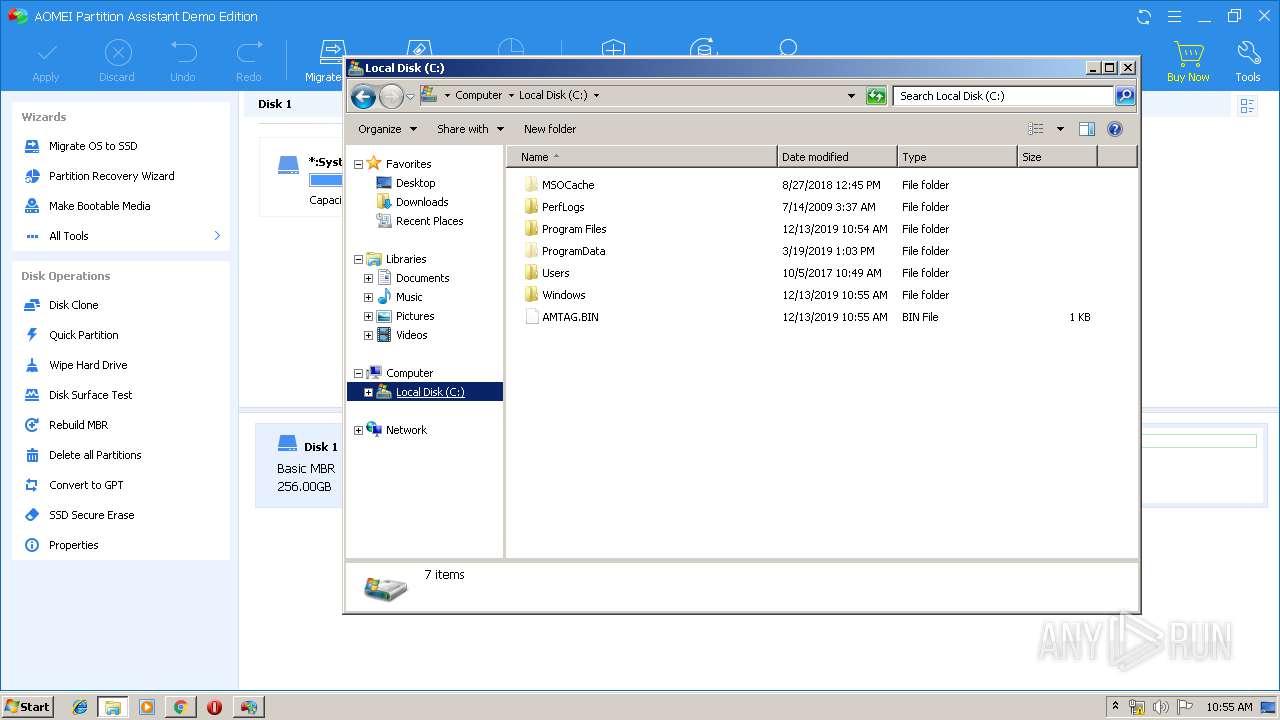Click Internet Explorer taskbar icon
The image size is (1280, 720).
tap(80, 707)
